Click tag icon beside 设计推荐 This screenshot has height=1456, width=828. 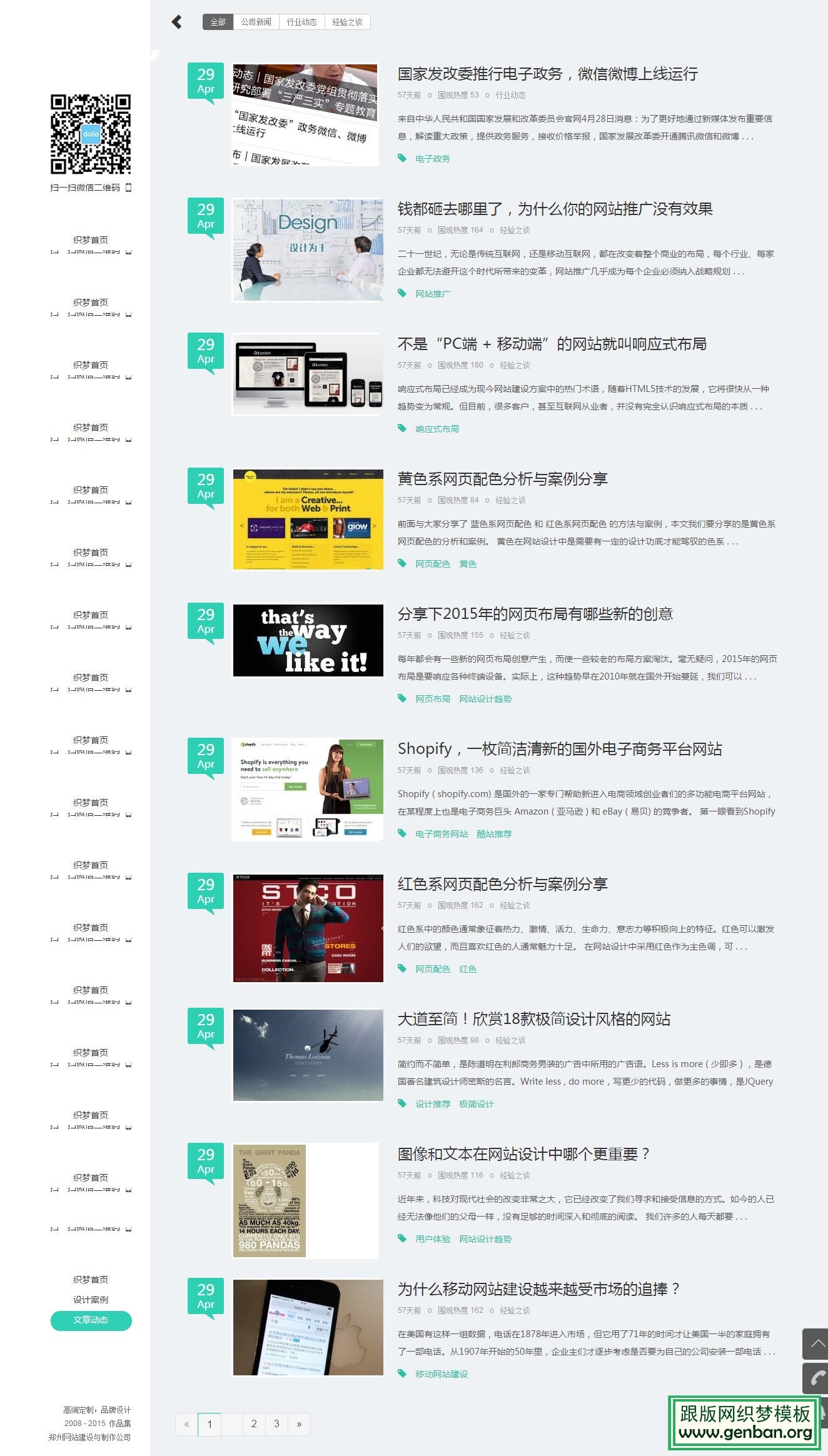click(402, 1103)
